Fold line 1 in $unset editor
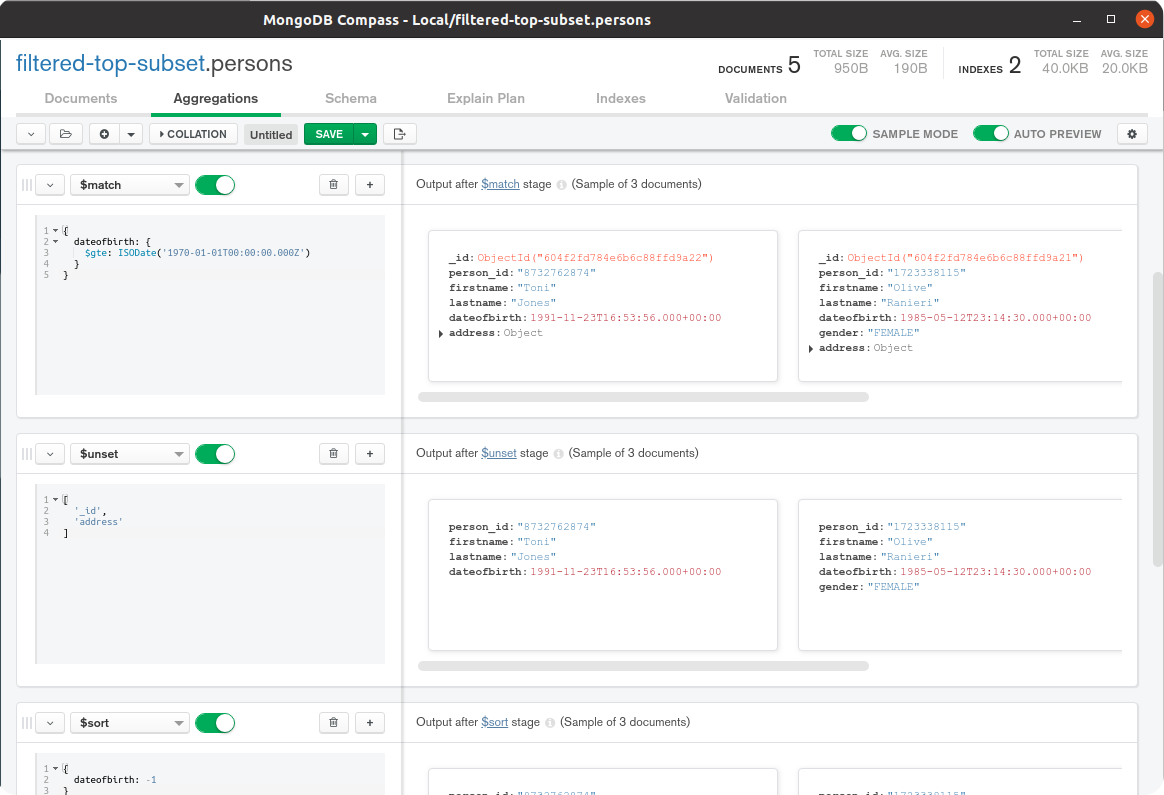1164x795 pixels. (x=56, y=500)
